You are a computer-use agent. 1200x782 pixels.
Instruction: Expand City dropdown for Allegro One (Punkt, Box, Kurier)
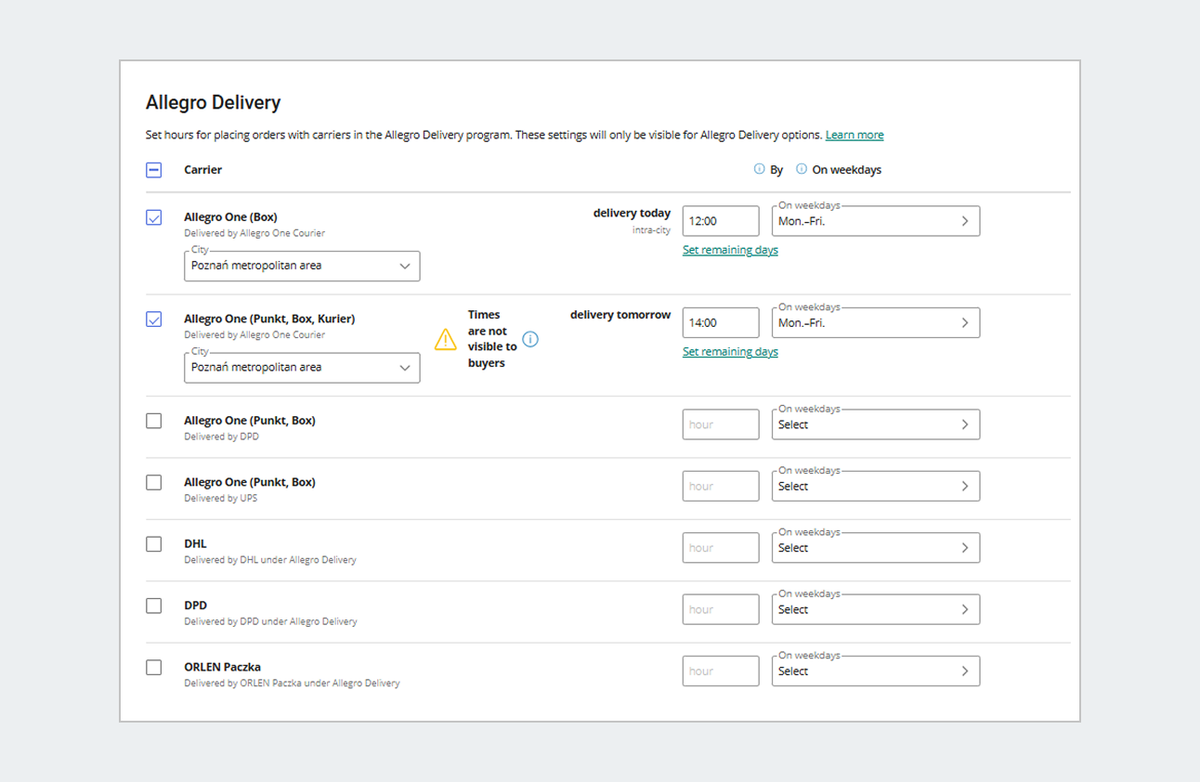[x=301, y=367]
